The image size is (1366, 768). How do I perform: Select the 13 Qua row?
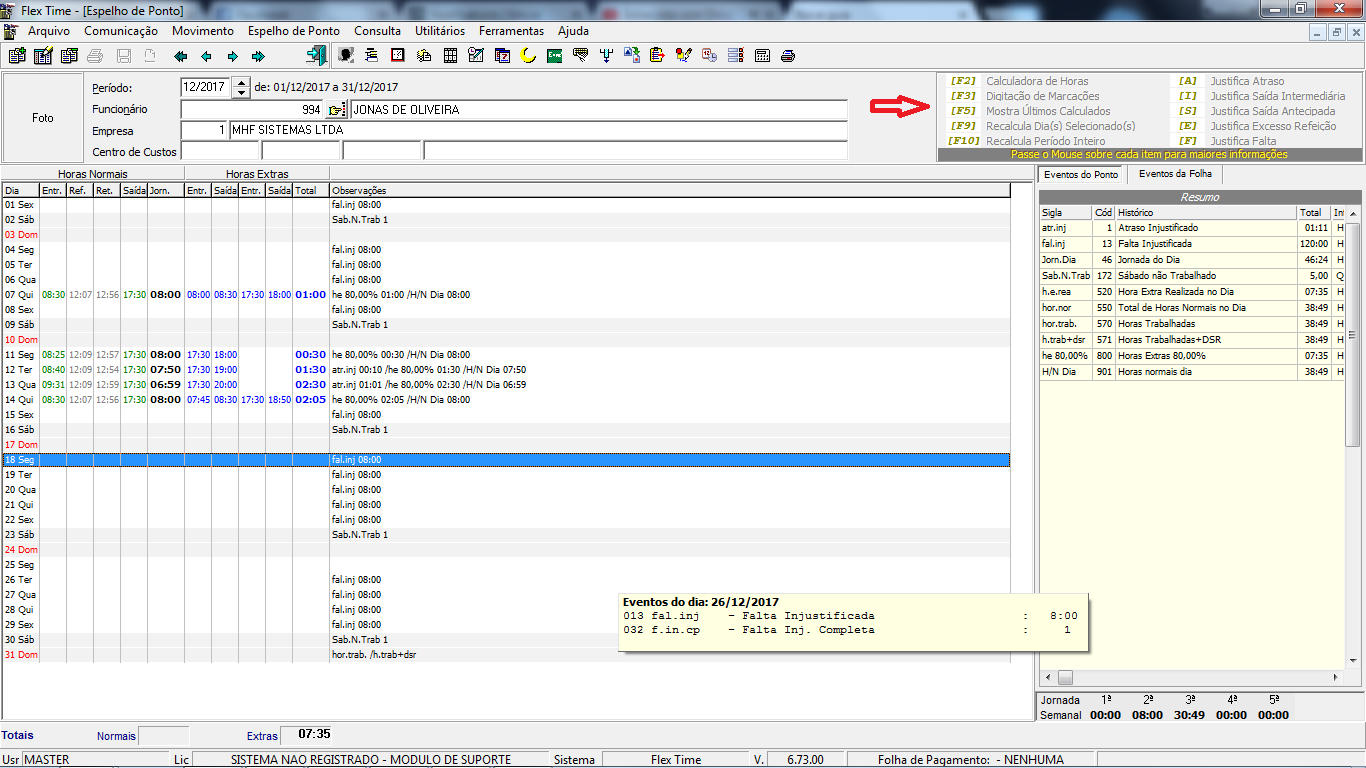tap(505, 385)
